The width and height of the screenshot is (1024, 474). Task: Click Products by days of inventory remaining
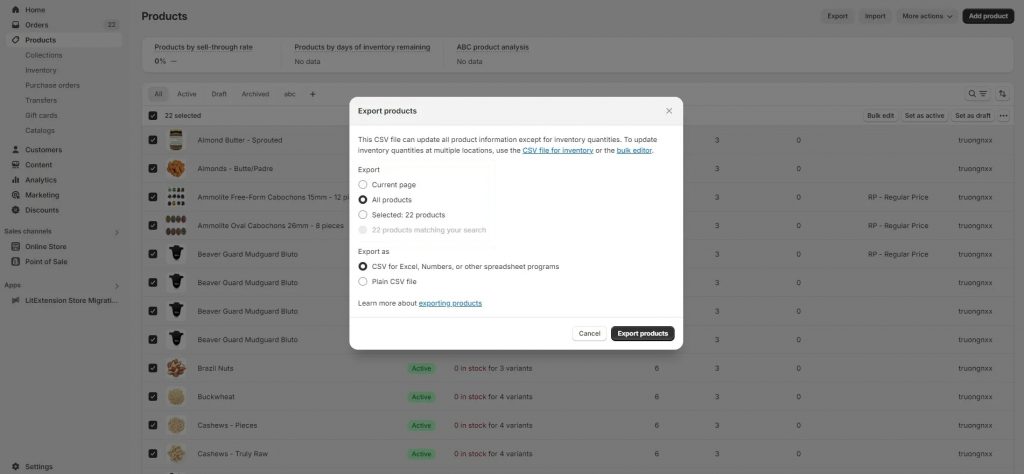tap(362, 48)
